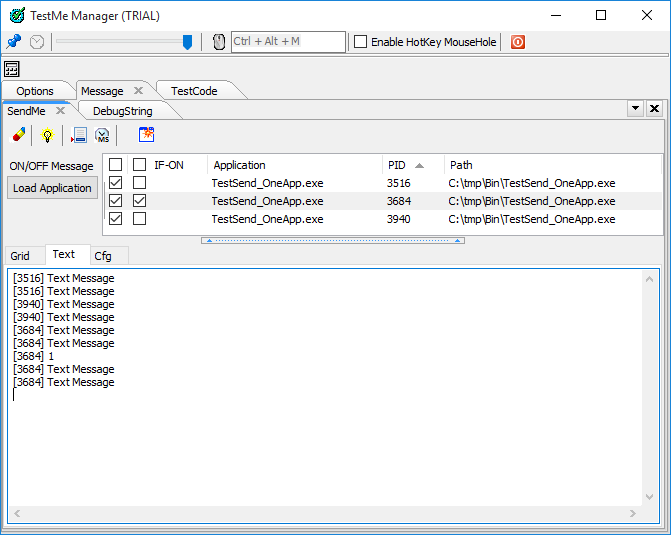Click the Ctrl + Alt + M hotkey field
The width and height of the screenshot is (671, 535).
(287, 42)
